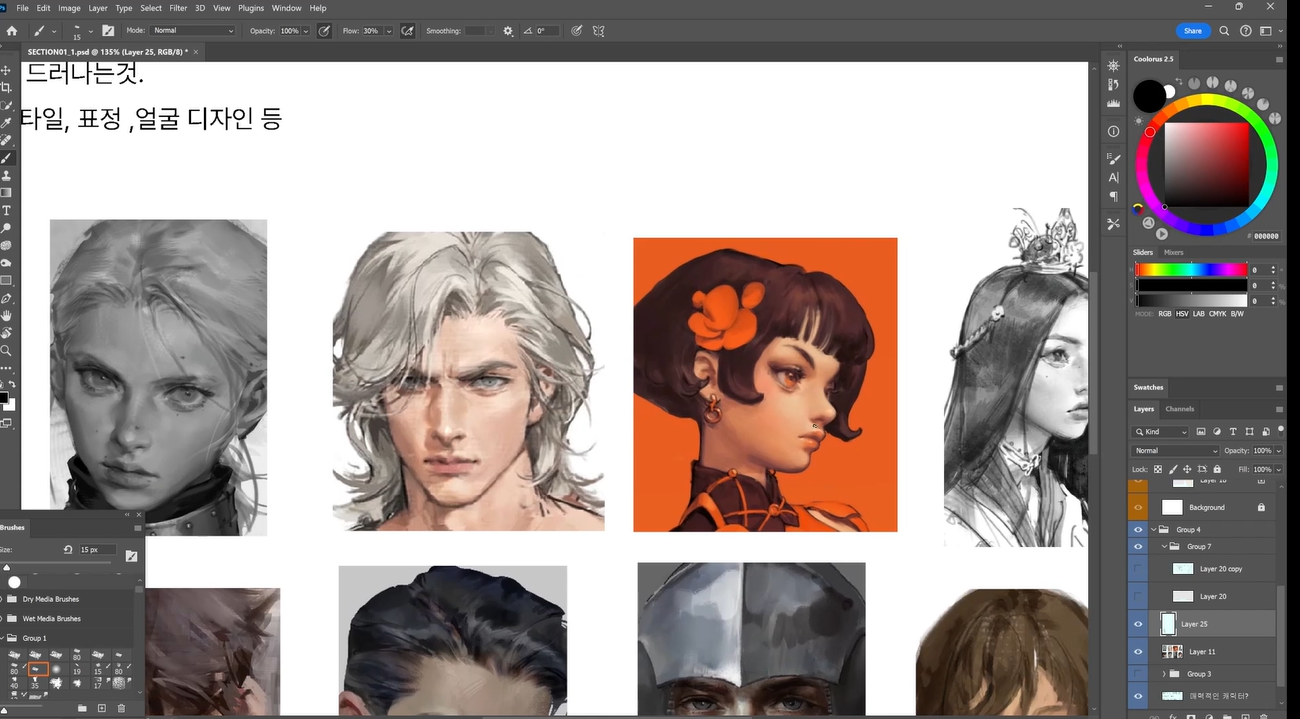
Task: Open the brush settings panel toggle icon
Action: [x=108, y=31]
